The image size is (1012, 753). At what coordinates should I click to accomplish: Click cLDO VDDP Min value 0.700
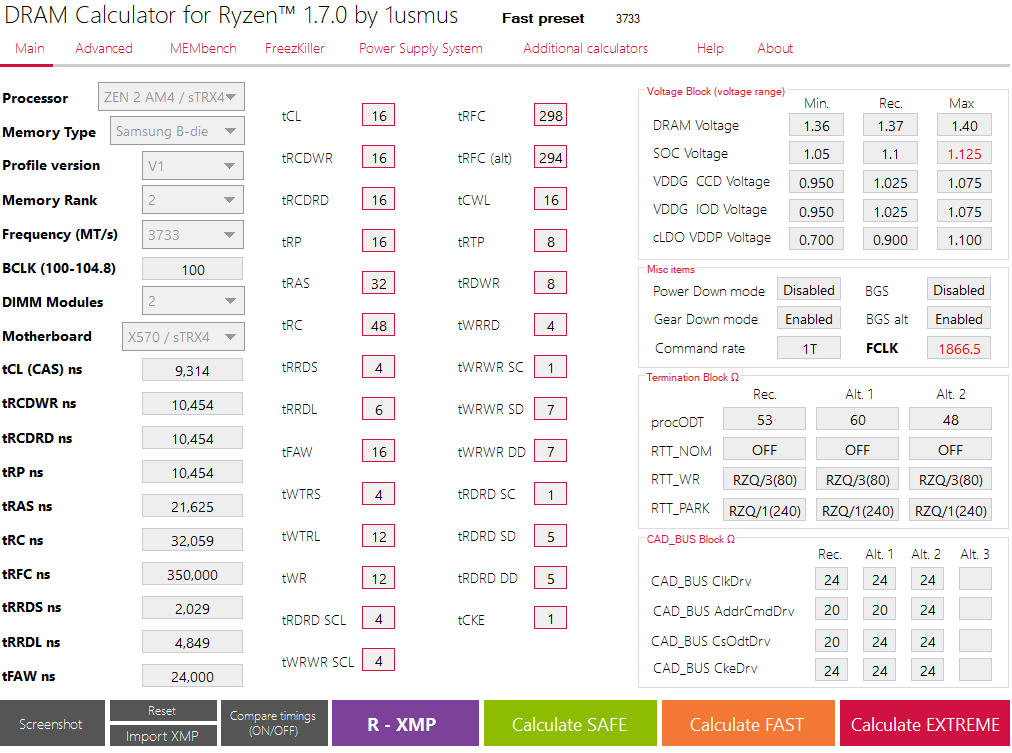tap(816, 239)
